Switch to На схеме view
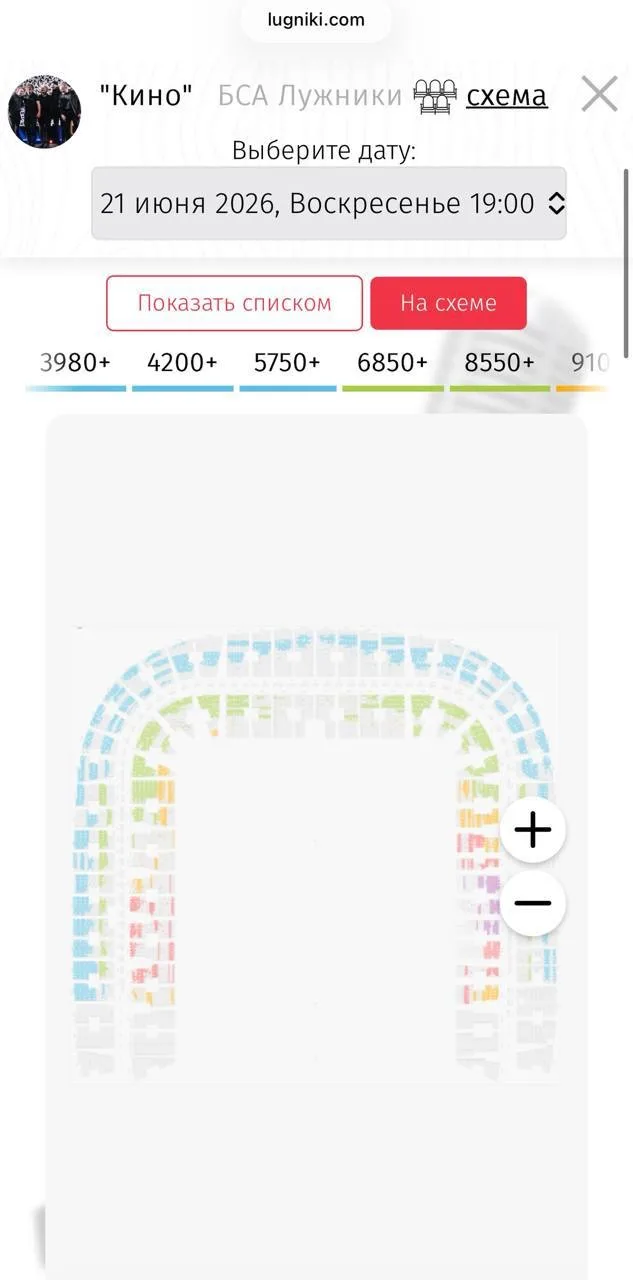Screen dimensions: 633x1280 (x=448, y=303)
